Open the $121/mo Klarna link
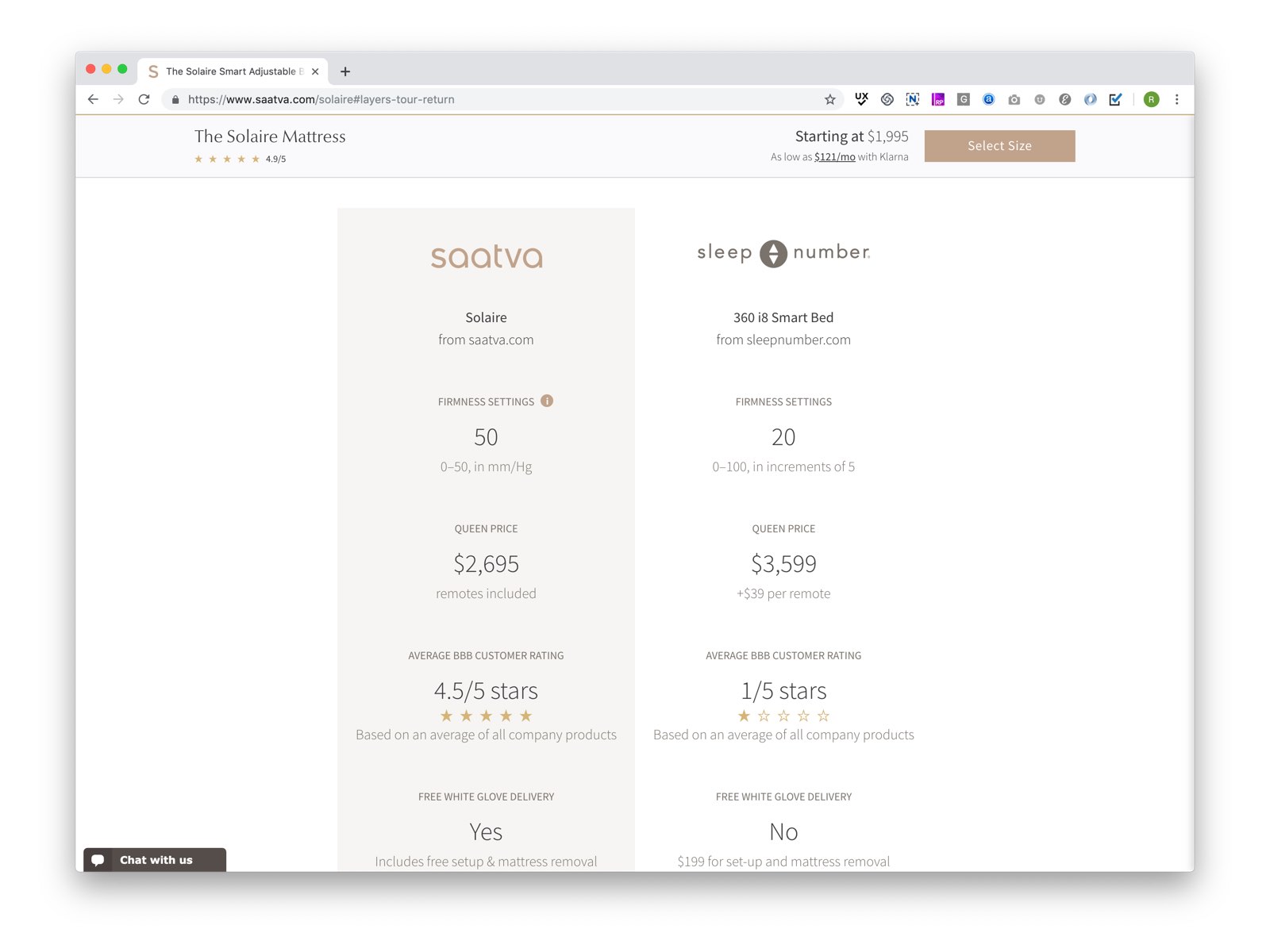1270x952 pixels. coord(834,157)
